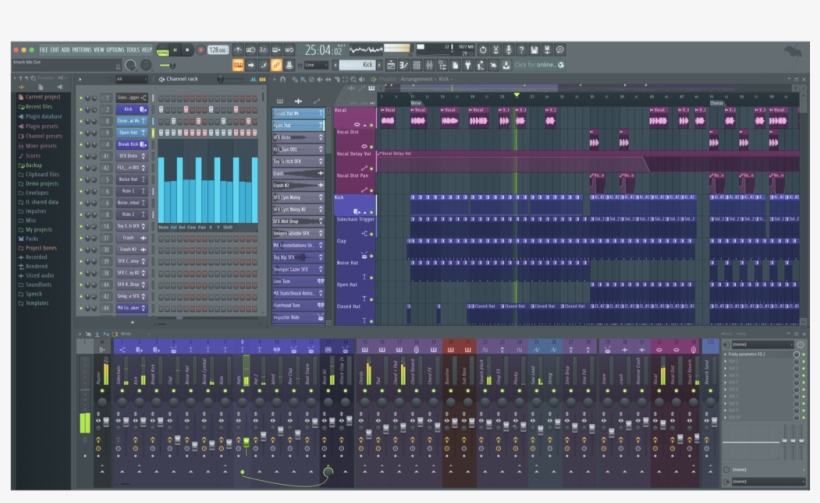Toggle first step of Kick channel sequencer

coord(161,110)
